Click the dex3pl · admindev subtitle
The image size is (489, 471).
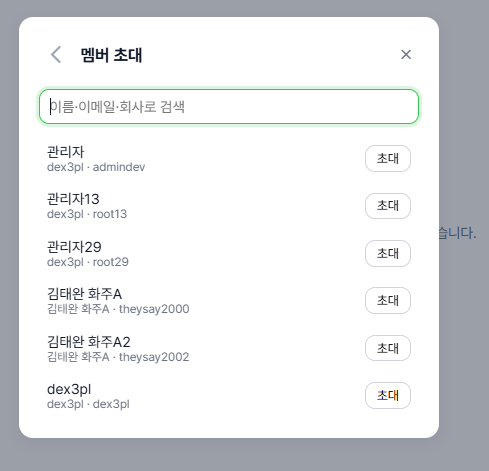click(x=96, y=167)
